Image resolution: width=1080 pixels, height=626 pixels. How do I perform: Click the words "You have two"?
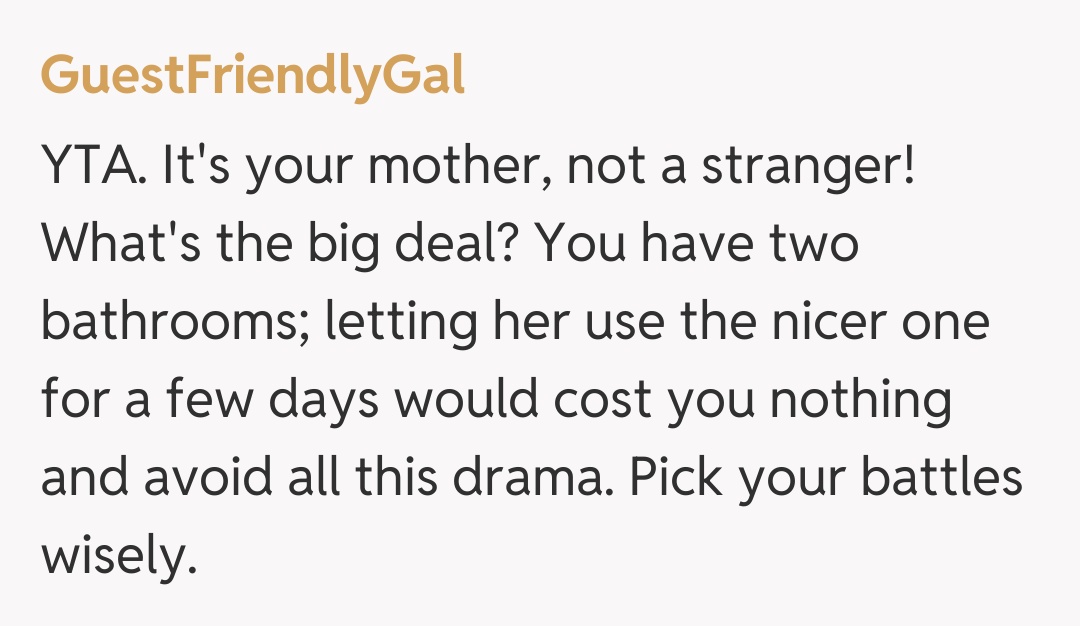pyautogui.click(x=697, y=246)
